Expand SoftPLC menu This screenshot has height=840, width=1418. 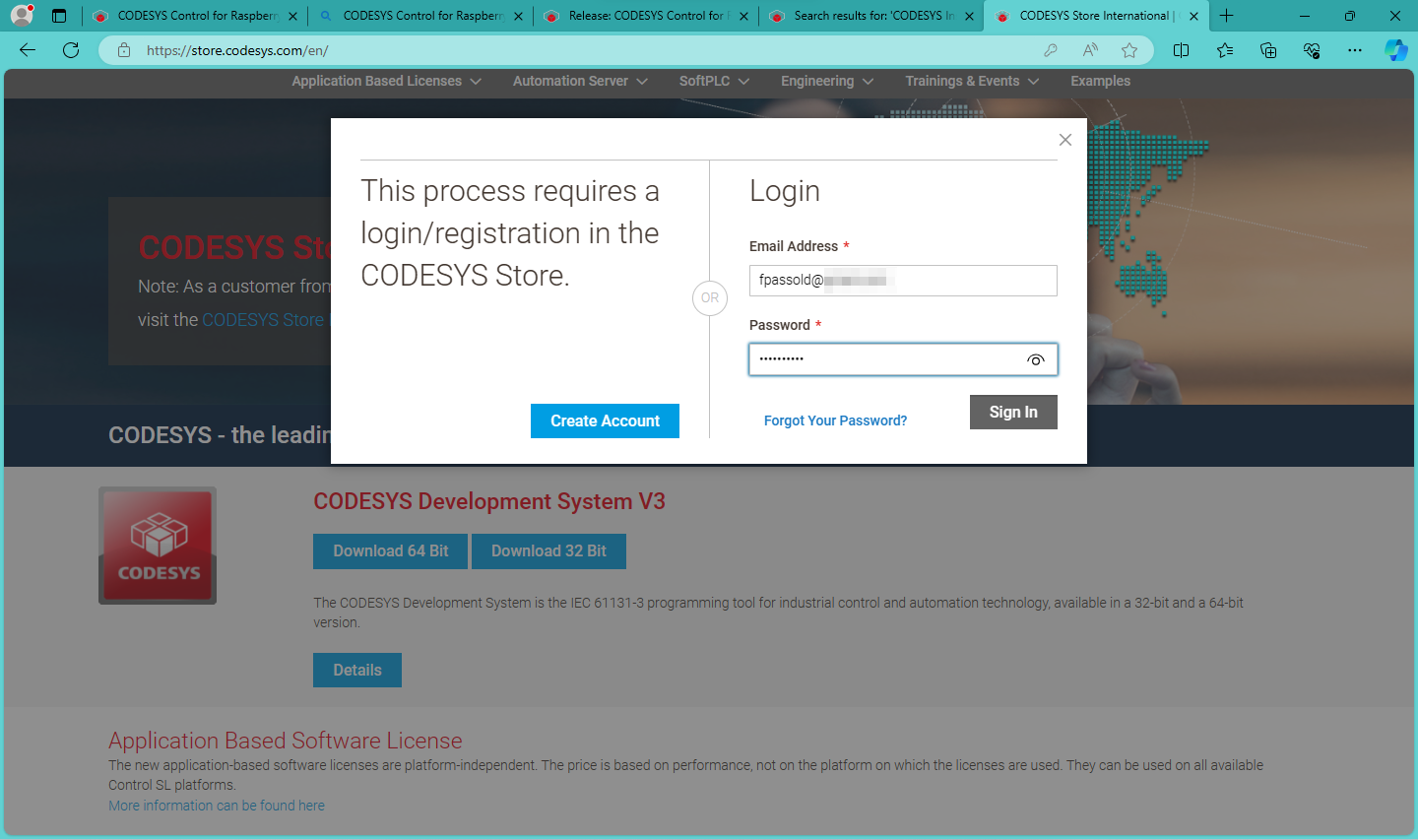[x=714, y=81]
